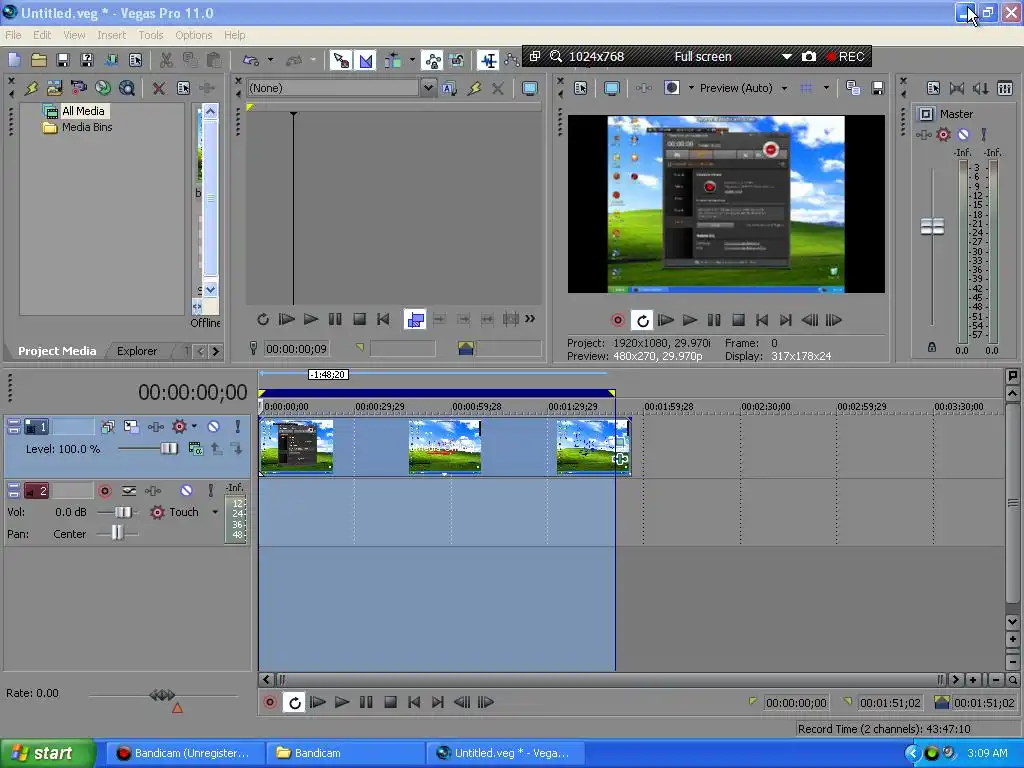
Task: Click the Cut scissors icon
Action: (166, 60)
